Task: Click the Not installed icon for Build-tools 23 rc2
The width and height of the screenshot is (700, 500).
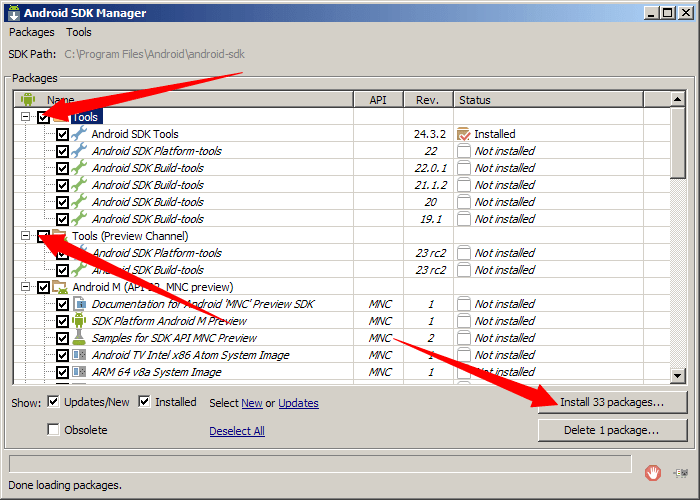Action: (x=463, y=270)
